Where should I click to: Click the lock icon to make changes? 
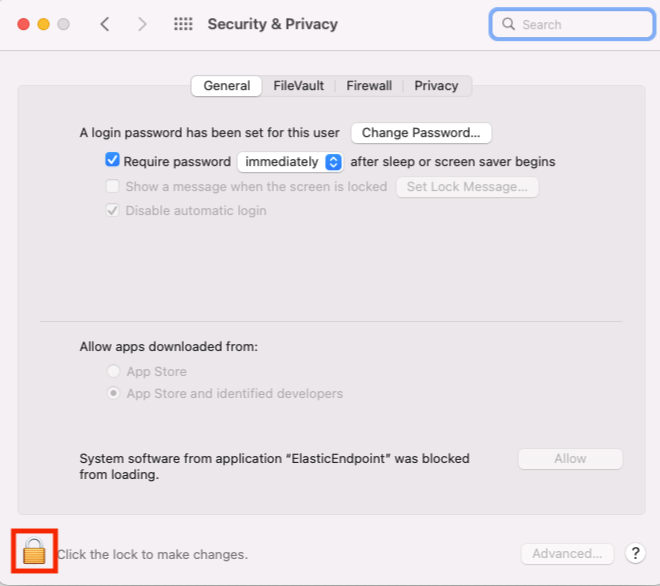tap(34, 551)
